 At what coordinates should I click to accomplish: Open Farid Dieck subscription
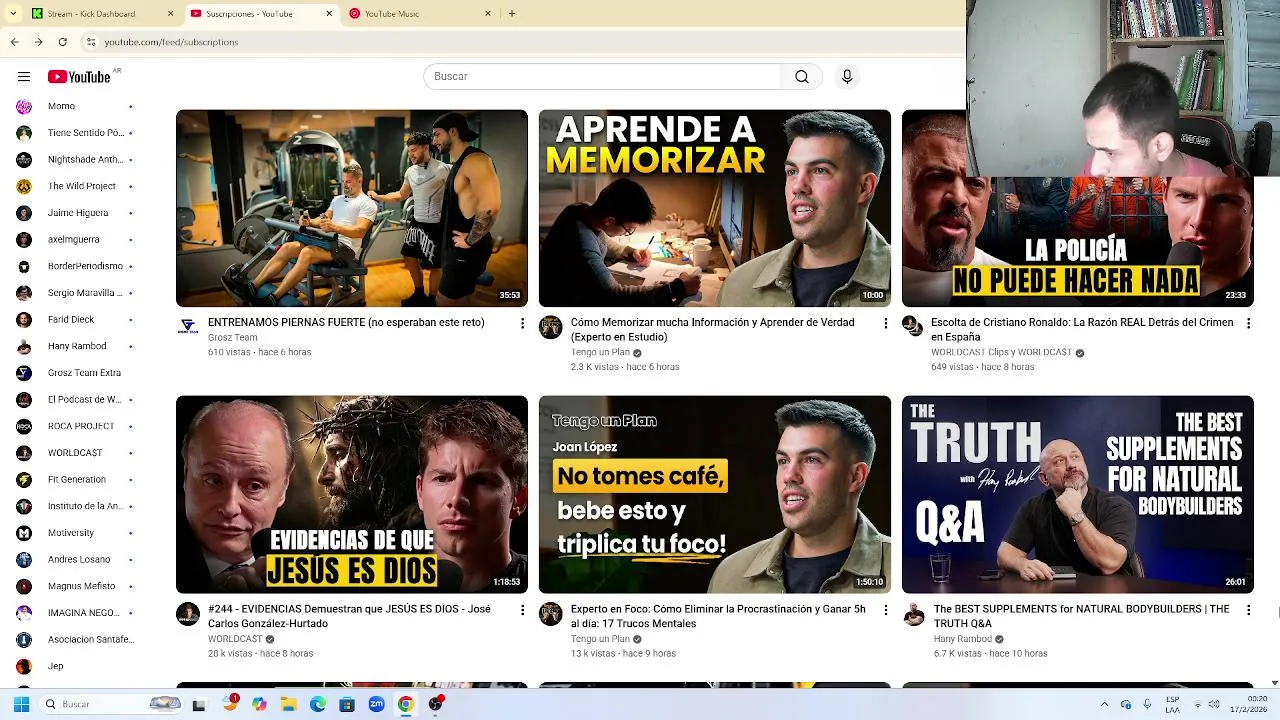[x=75, y=319]
